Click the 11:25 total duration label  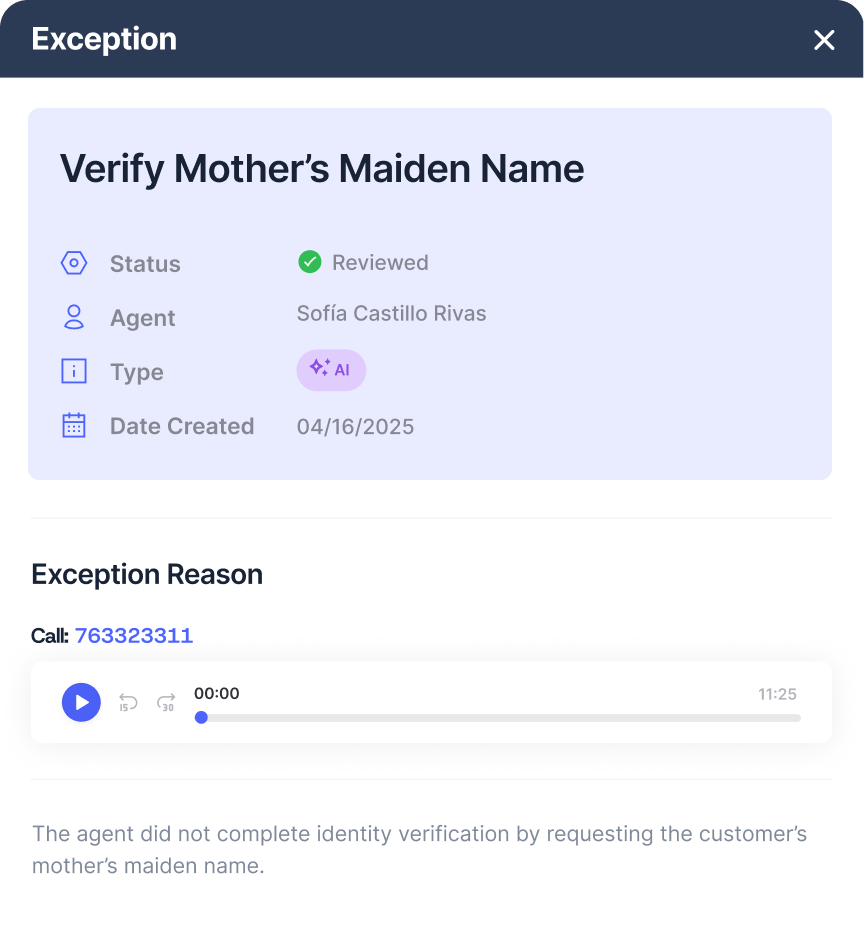[x=777, y=694]
